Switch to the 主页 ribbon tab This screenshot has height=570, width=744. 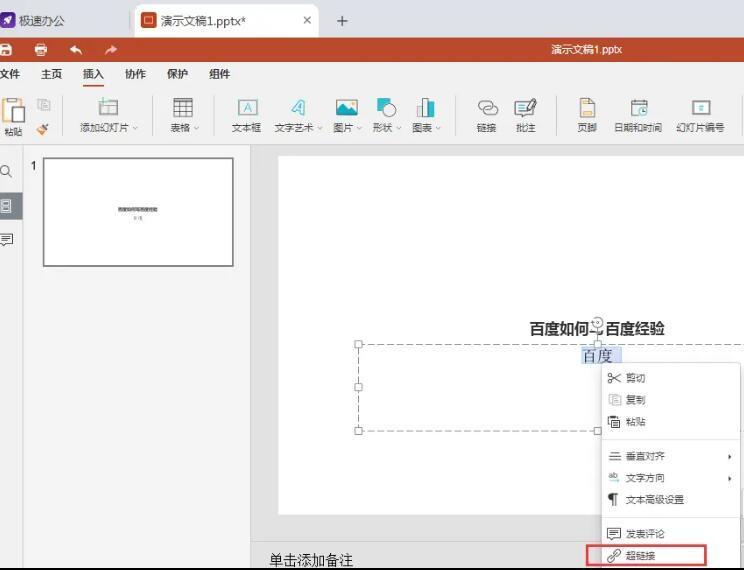51,74
